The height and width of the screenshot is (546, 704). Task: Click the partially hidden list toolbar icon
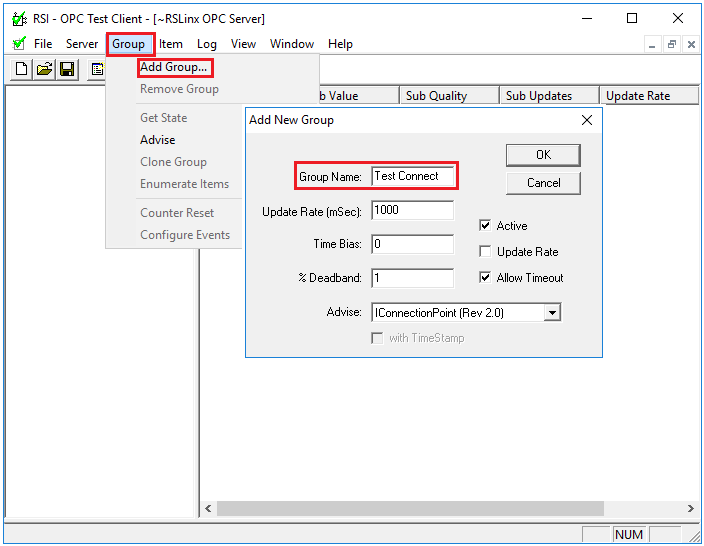97,70
